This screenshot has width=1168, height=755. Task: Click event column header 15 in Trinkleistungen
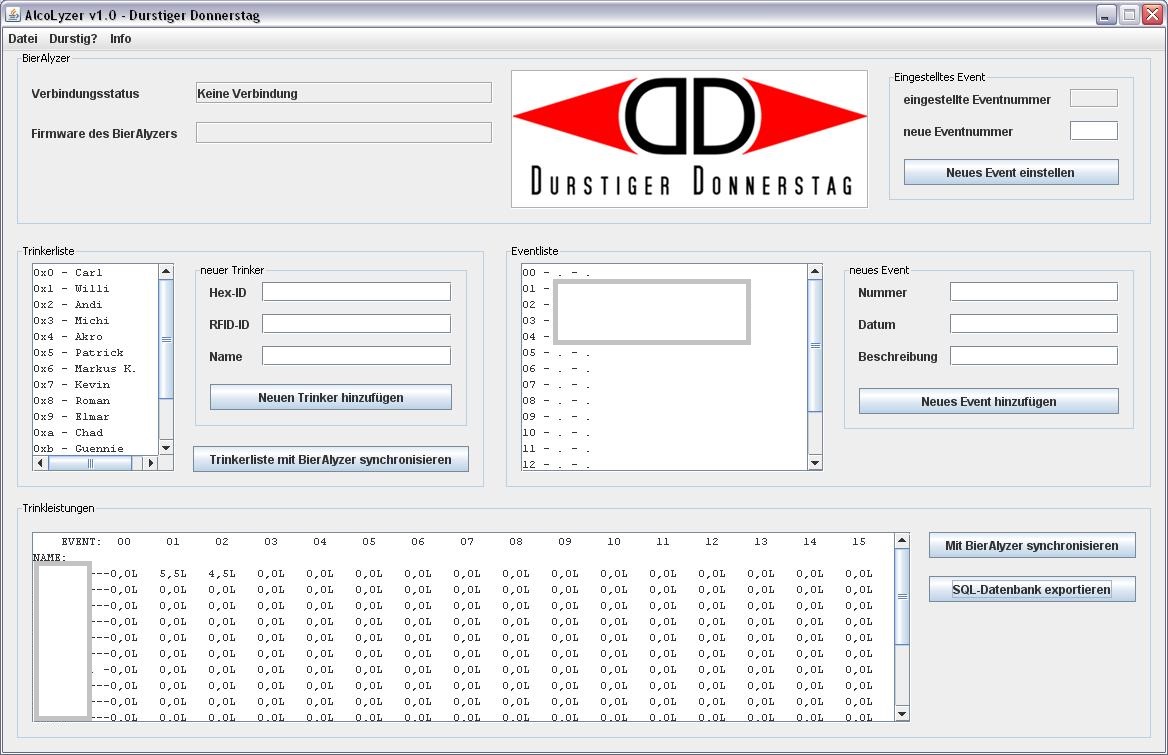859,541
